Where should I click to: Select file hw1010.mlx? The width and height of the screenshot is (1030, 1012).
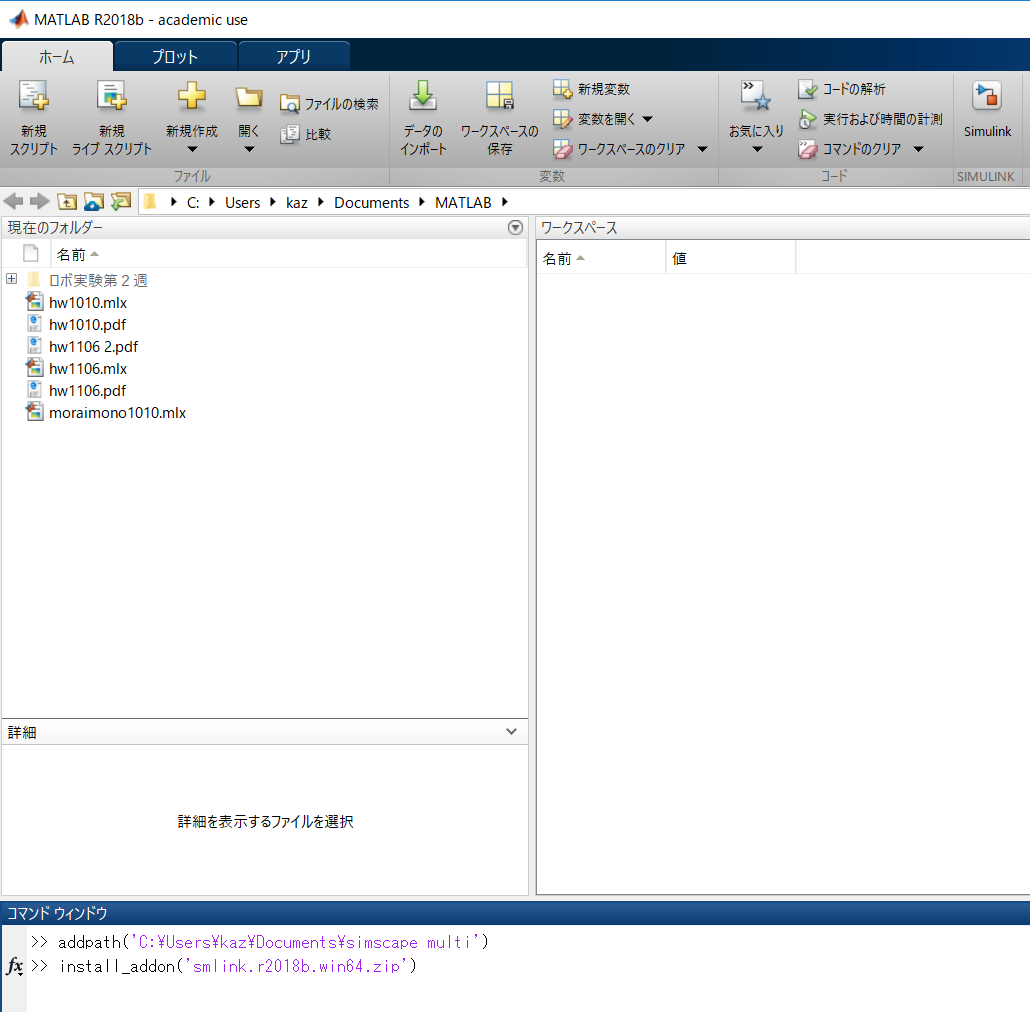pos(88,303)
